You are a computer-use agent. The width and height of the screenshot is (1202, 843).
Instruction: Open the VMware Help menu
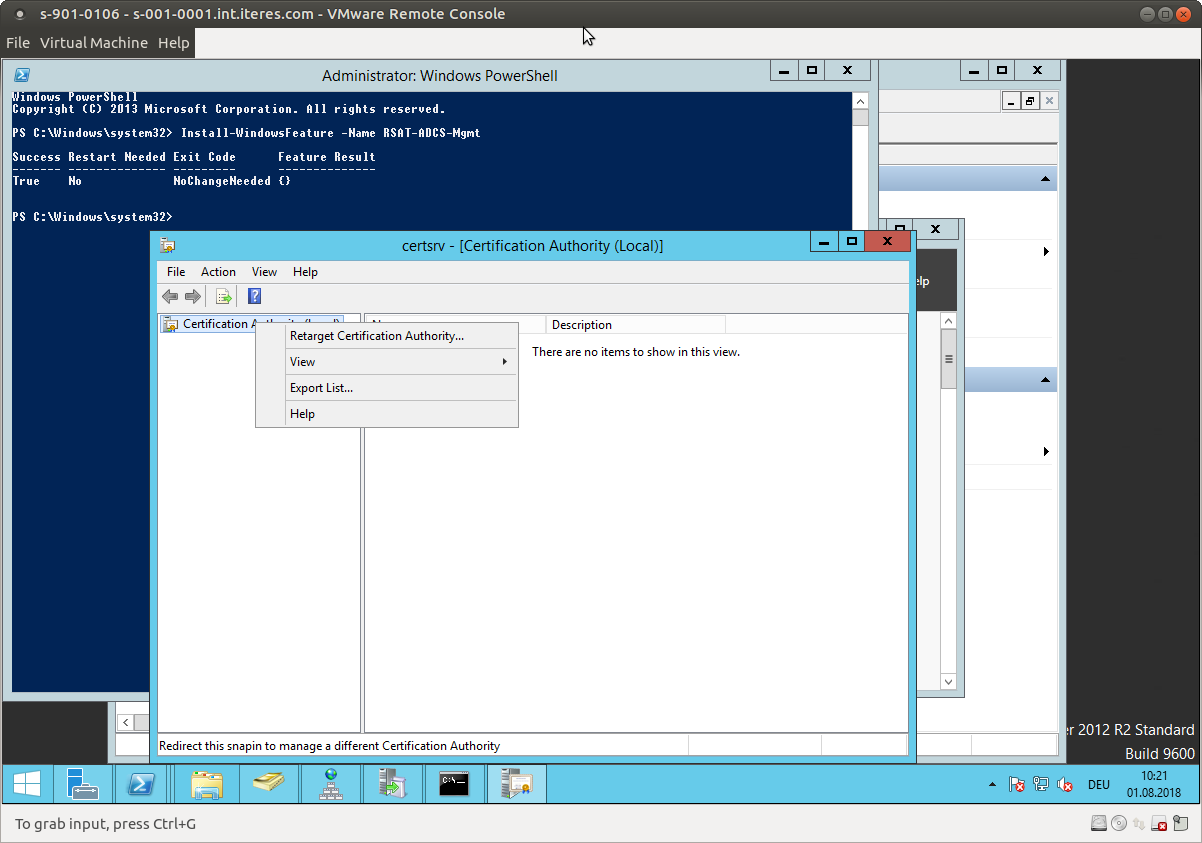173,43
